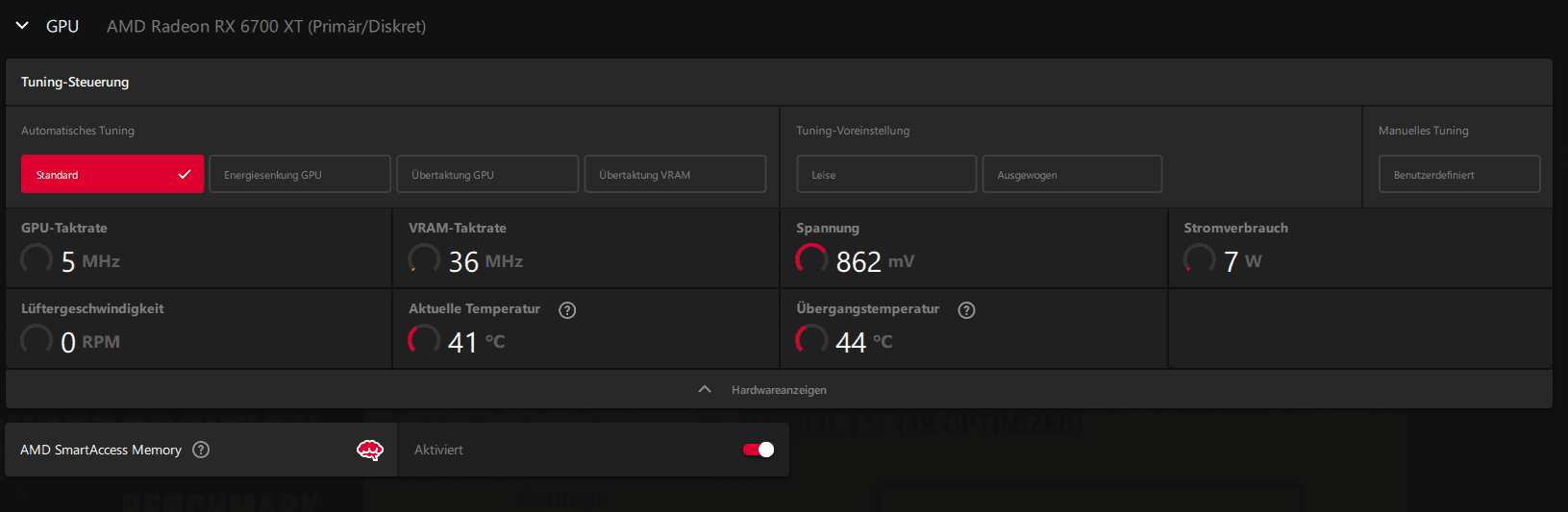Open help icon next to AMD SmartAccess Memory
Viewport: 1568px width, 512px height.
201,450
